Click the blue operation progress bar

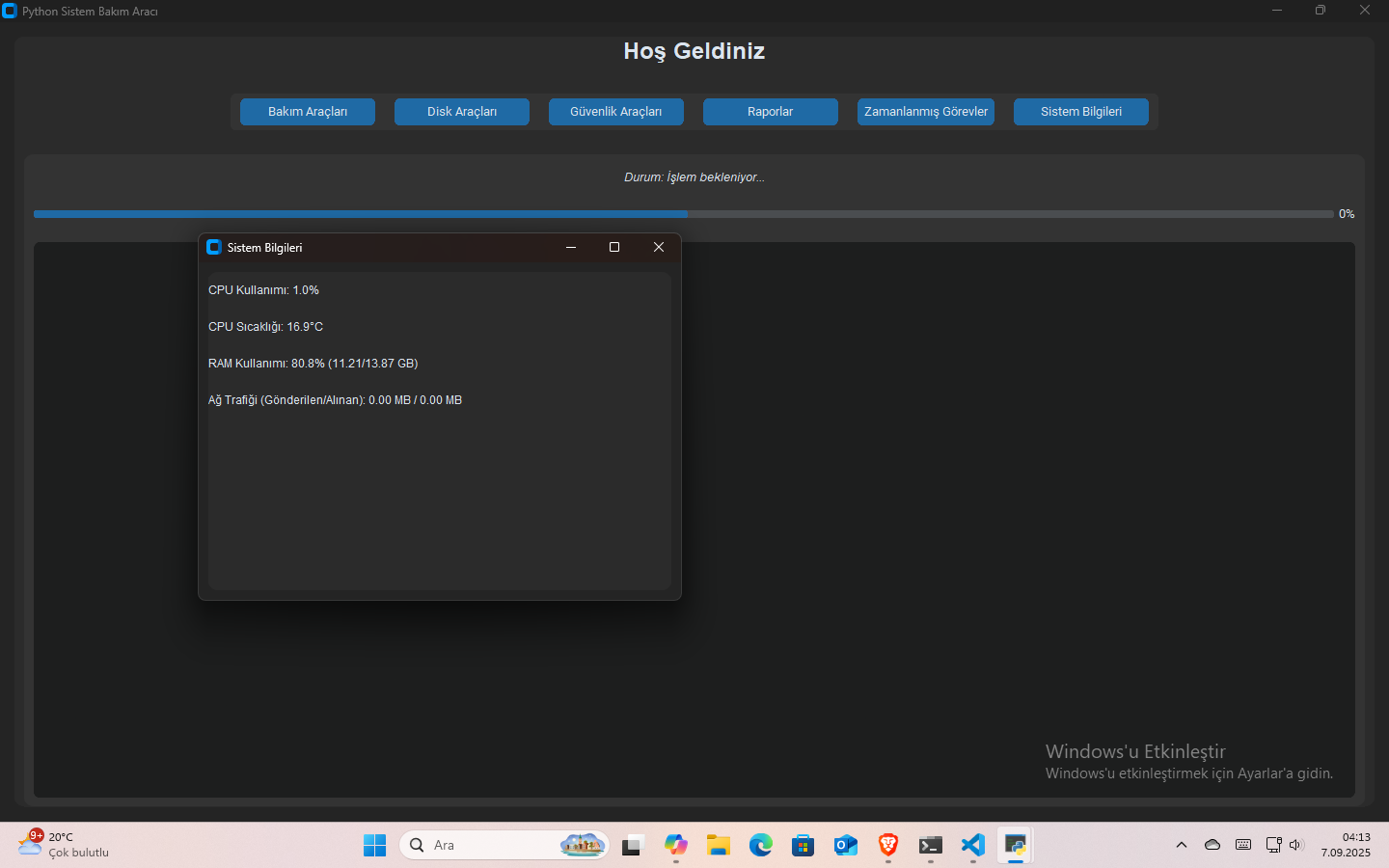coord(684,214)
